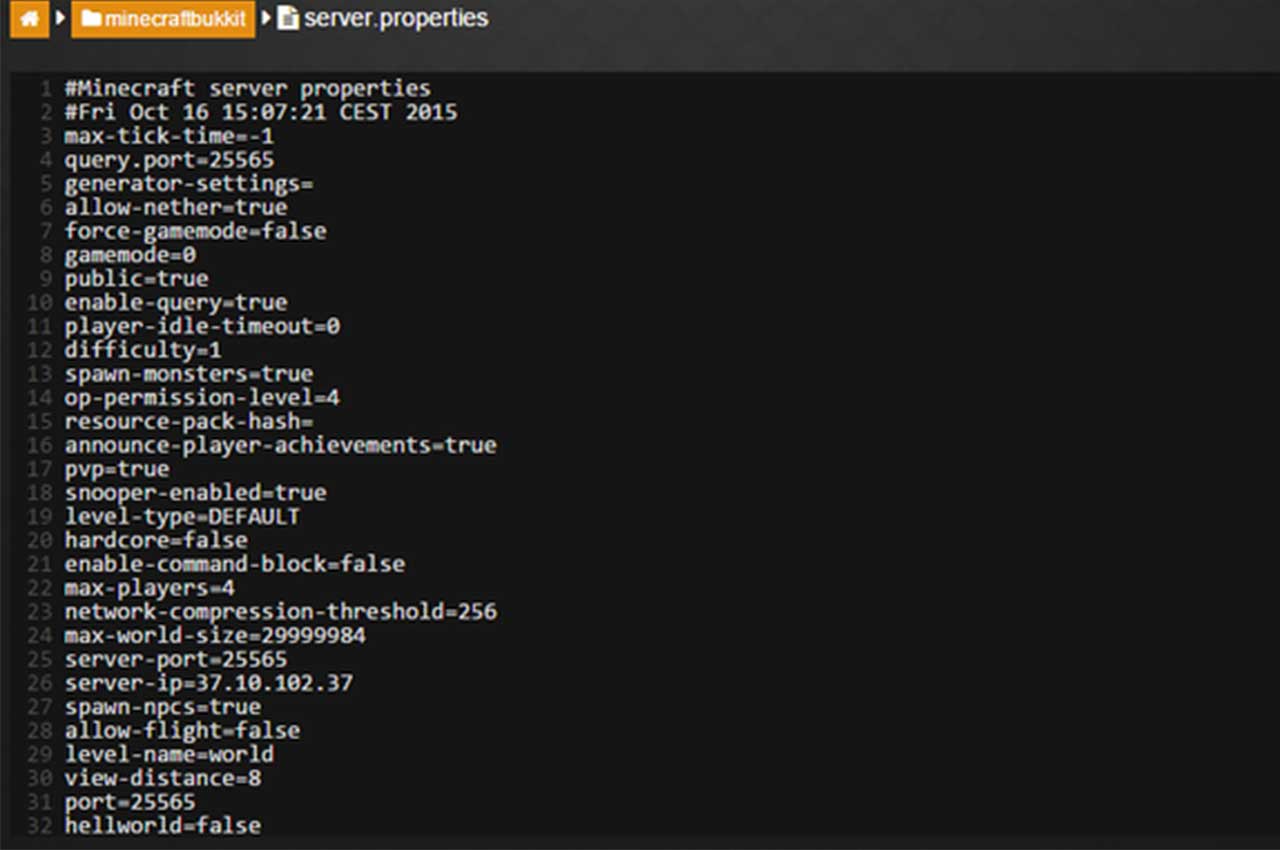
Task: Open the minecraftbukkit folder breadcrumb
Action: tap(163, 19)
